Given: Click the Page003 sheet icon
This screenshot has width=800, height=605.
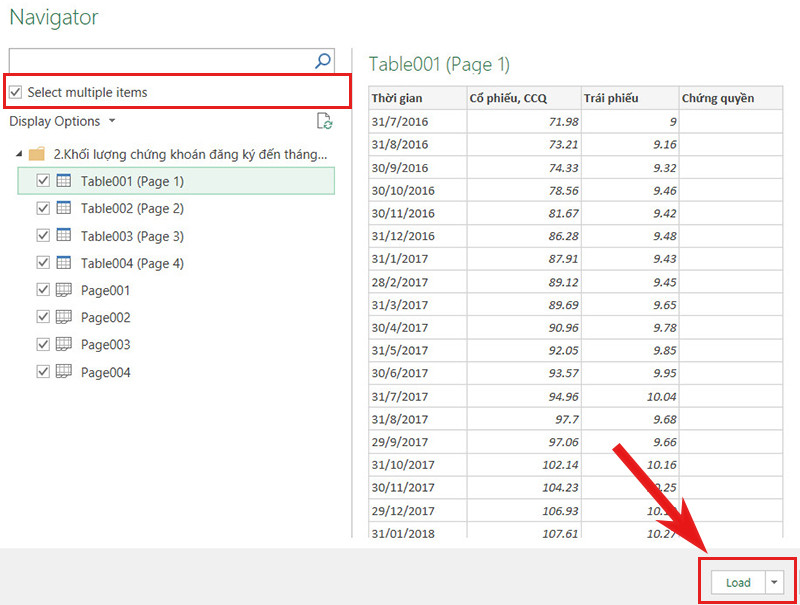Looking at the screenshot, I should click(64, 344).
